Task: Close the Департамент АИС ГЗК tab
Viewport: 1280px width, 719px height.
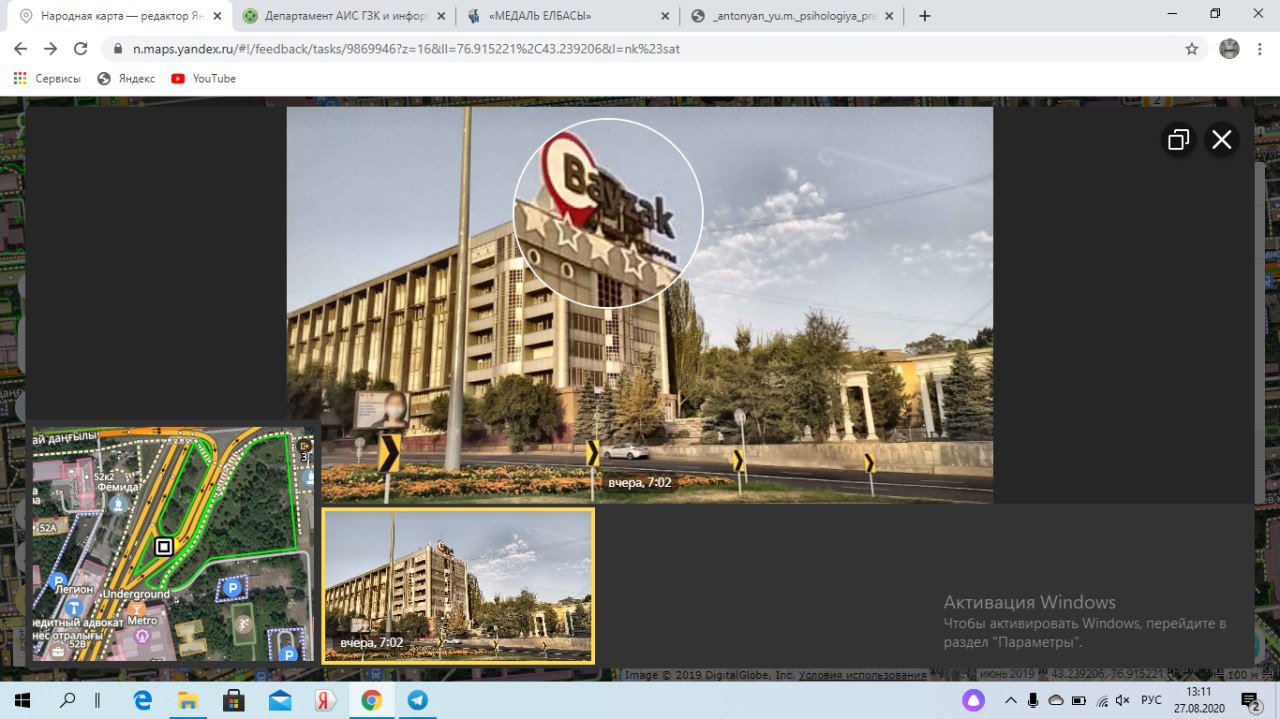Action: point(441,16)
